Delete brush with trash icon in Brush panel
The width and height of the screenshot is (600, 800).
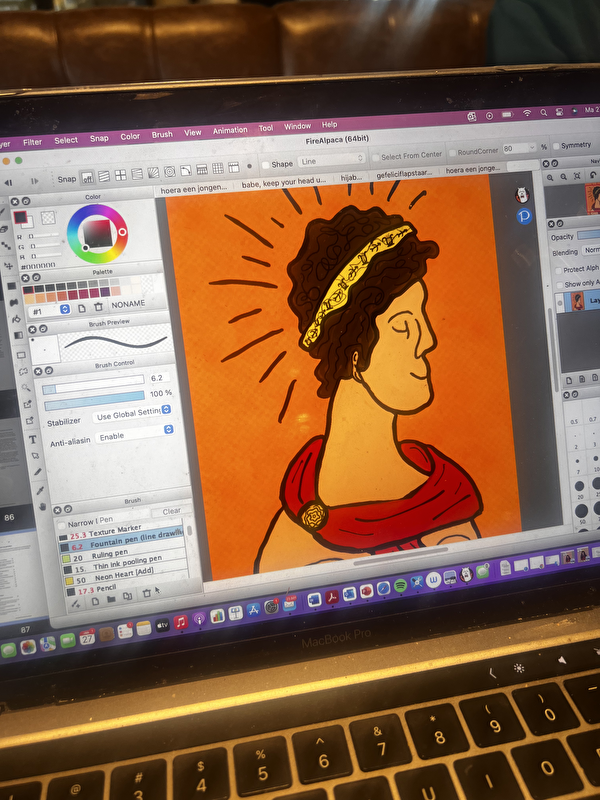146,593
